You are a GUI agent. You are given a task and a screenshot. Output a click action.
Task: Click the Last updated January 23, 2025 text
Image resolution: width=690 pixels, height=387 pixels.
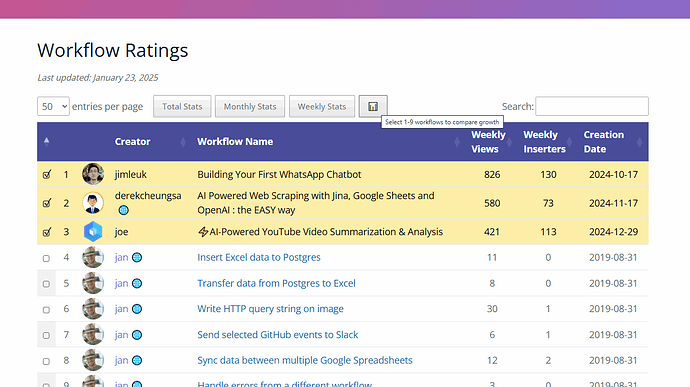[98, 77]
